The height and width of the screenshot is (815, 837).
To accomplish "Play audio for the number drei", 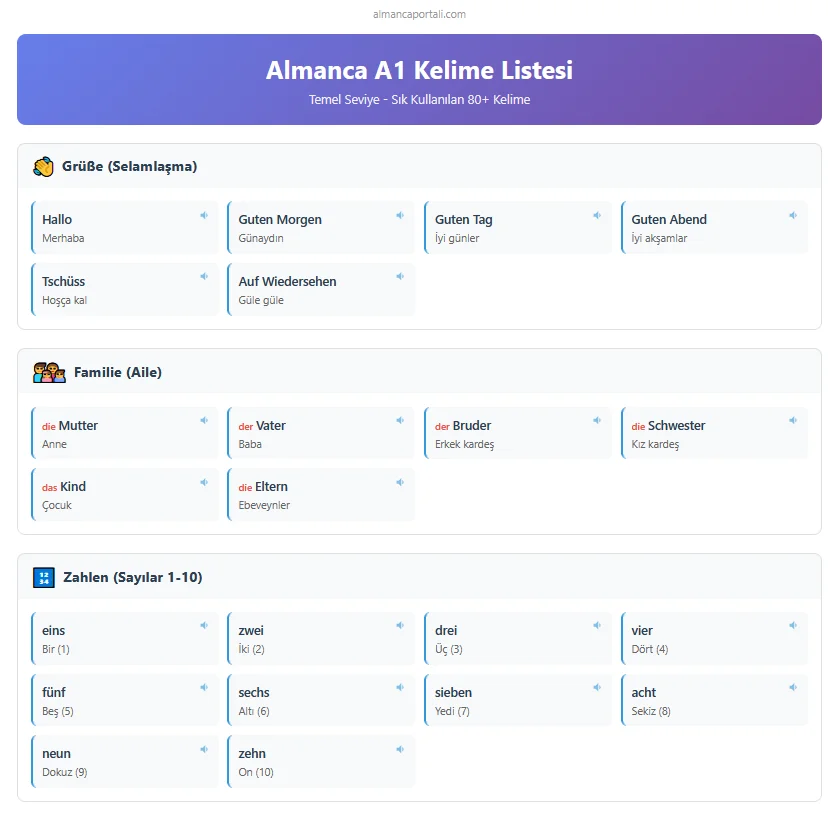I will click(597, 626).
